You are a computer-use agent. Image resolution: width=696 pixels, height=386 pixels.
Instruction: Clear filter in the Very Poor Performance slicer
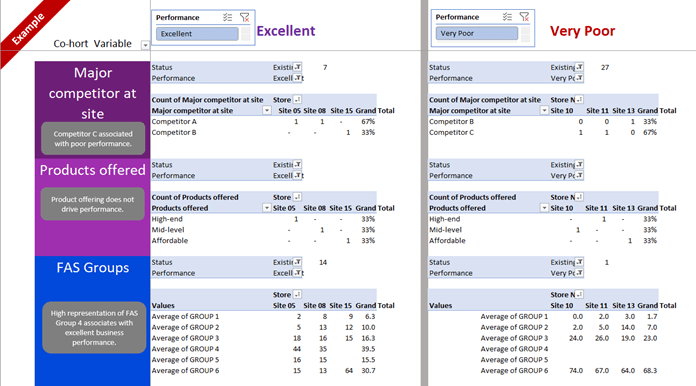(x=524, y=17)
